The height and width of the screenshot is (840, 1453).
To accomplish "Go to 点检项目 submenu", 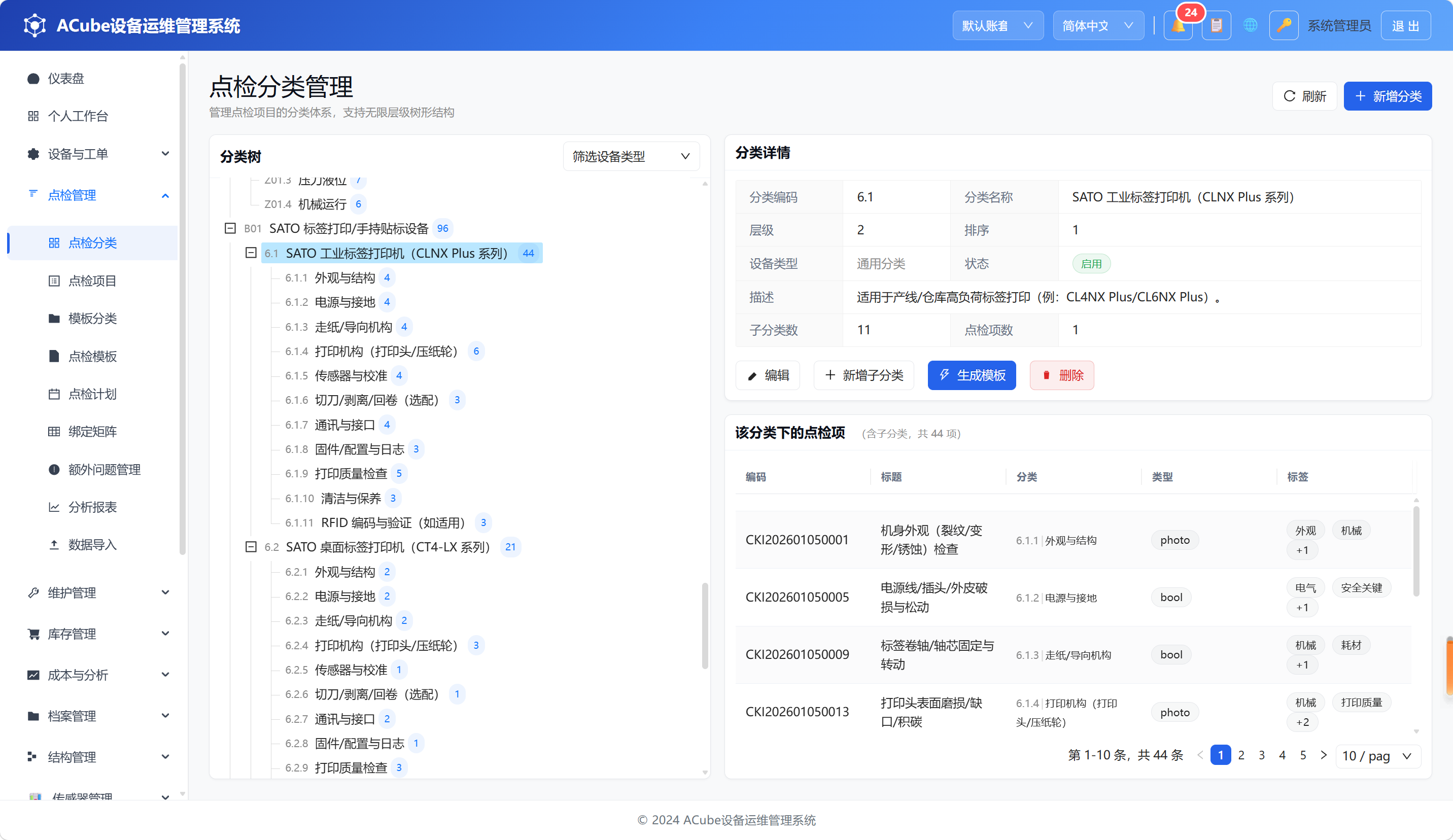I will pyautogui.click(x=92, y=281).
